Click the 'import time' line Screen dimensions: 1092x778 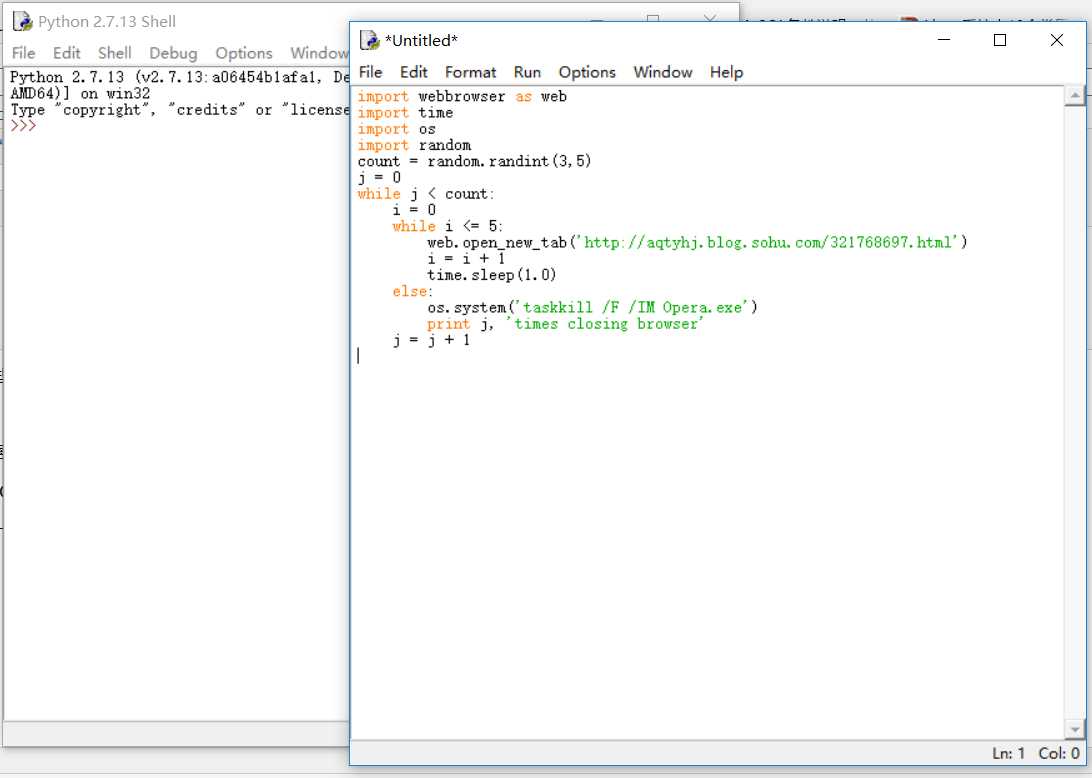pos(405,113)
